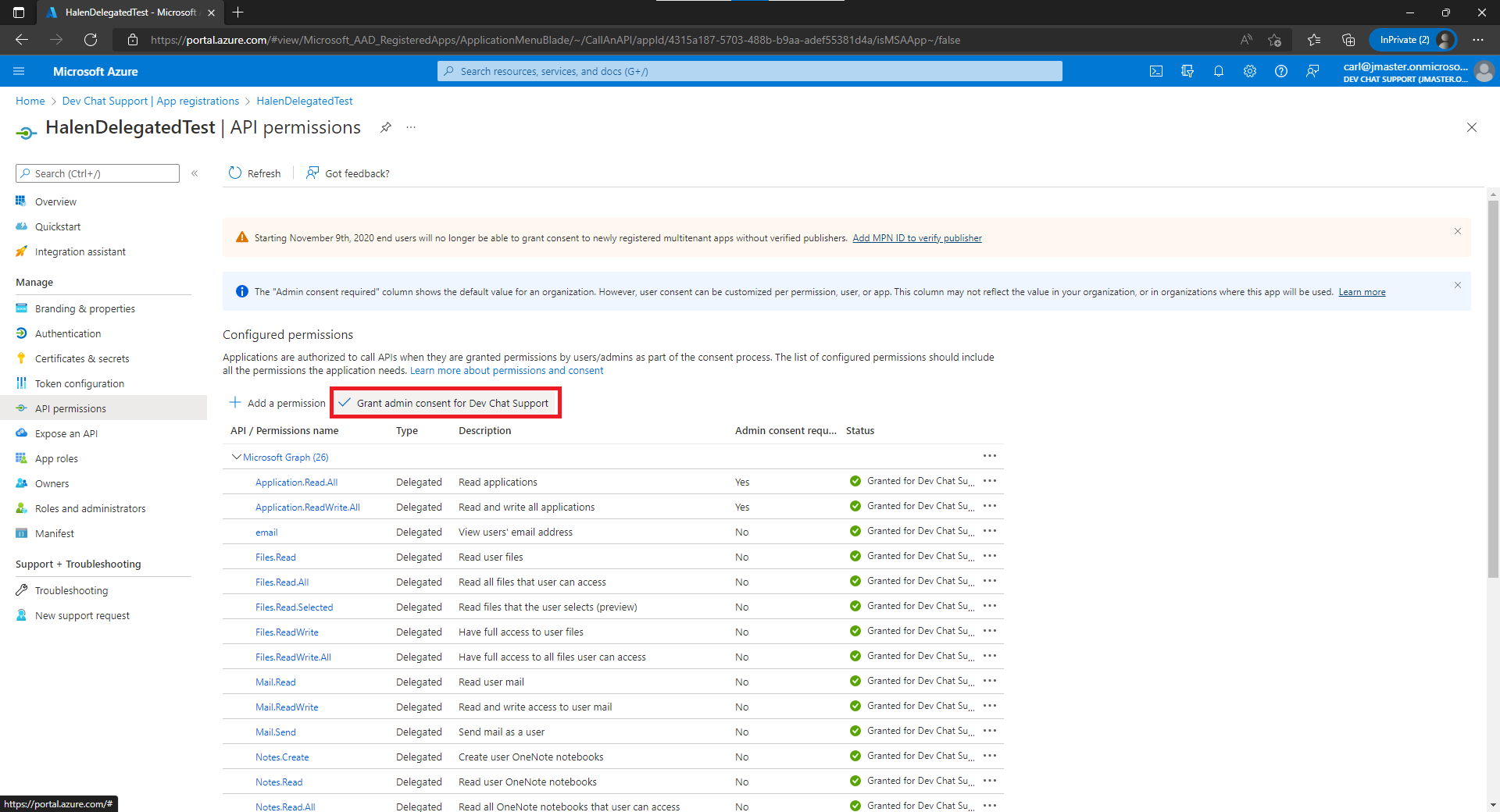1500x812 pixels.
Task: Grant admin consent for Dev Chat Support
Action: [x=445, y=403]
